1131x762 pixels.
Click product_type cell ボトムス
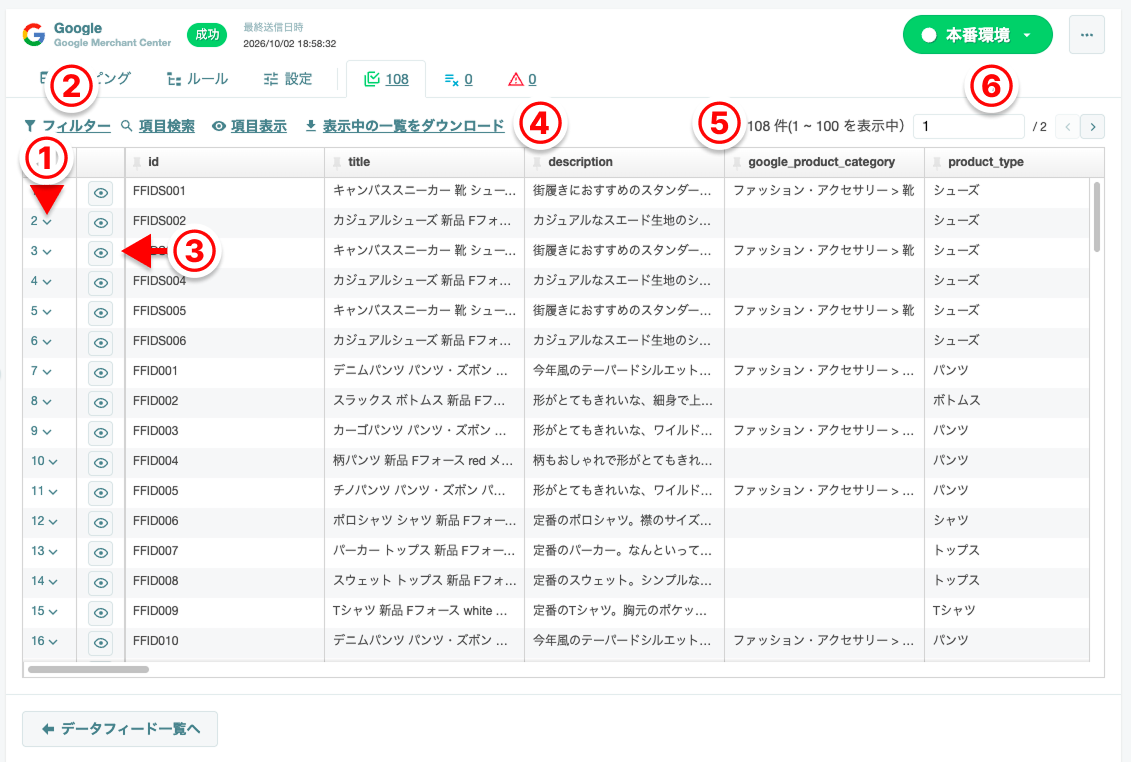coord(956,401)
